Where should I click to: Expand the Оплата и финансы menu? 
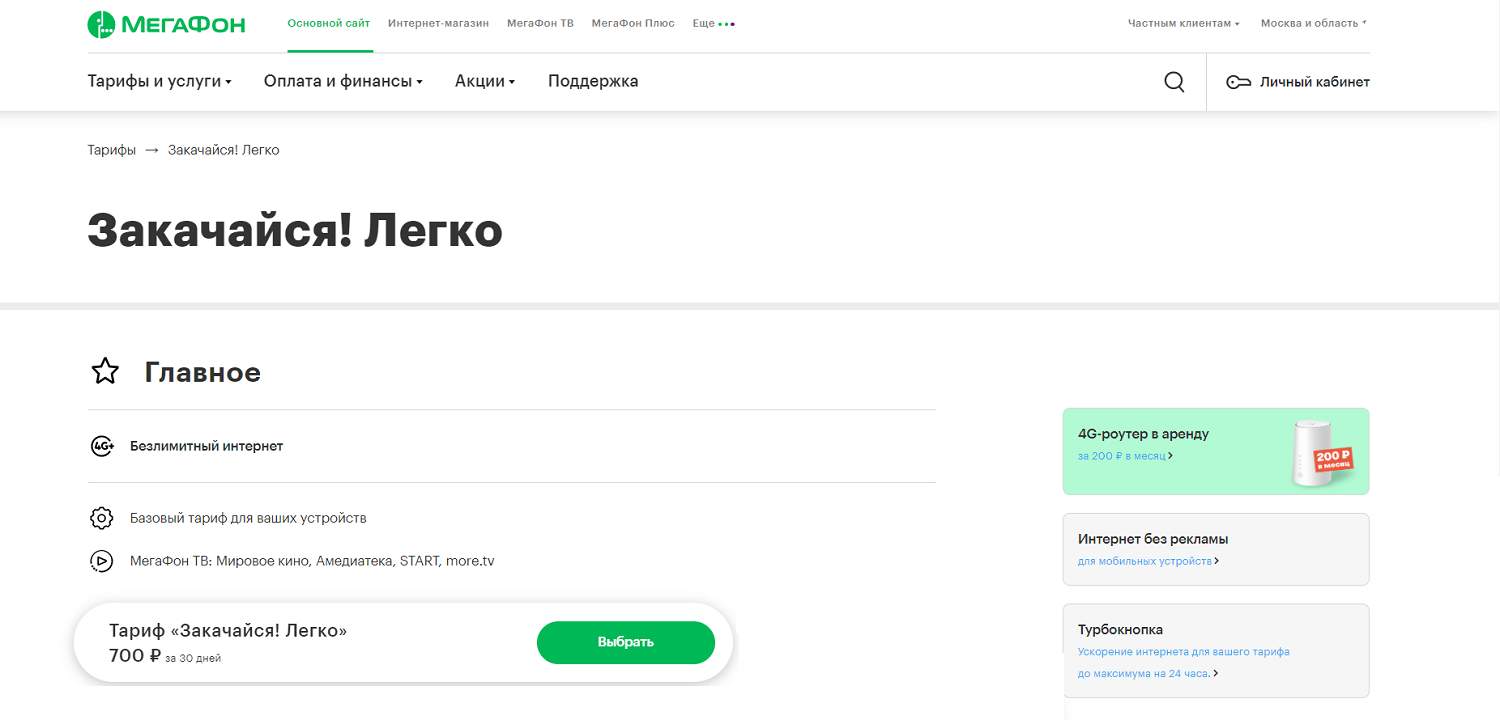(343, 82)
